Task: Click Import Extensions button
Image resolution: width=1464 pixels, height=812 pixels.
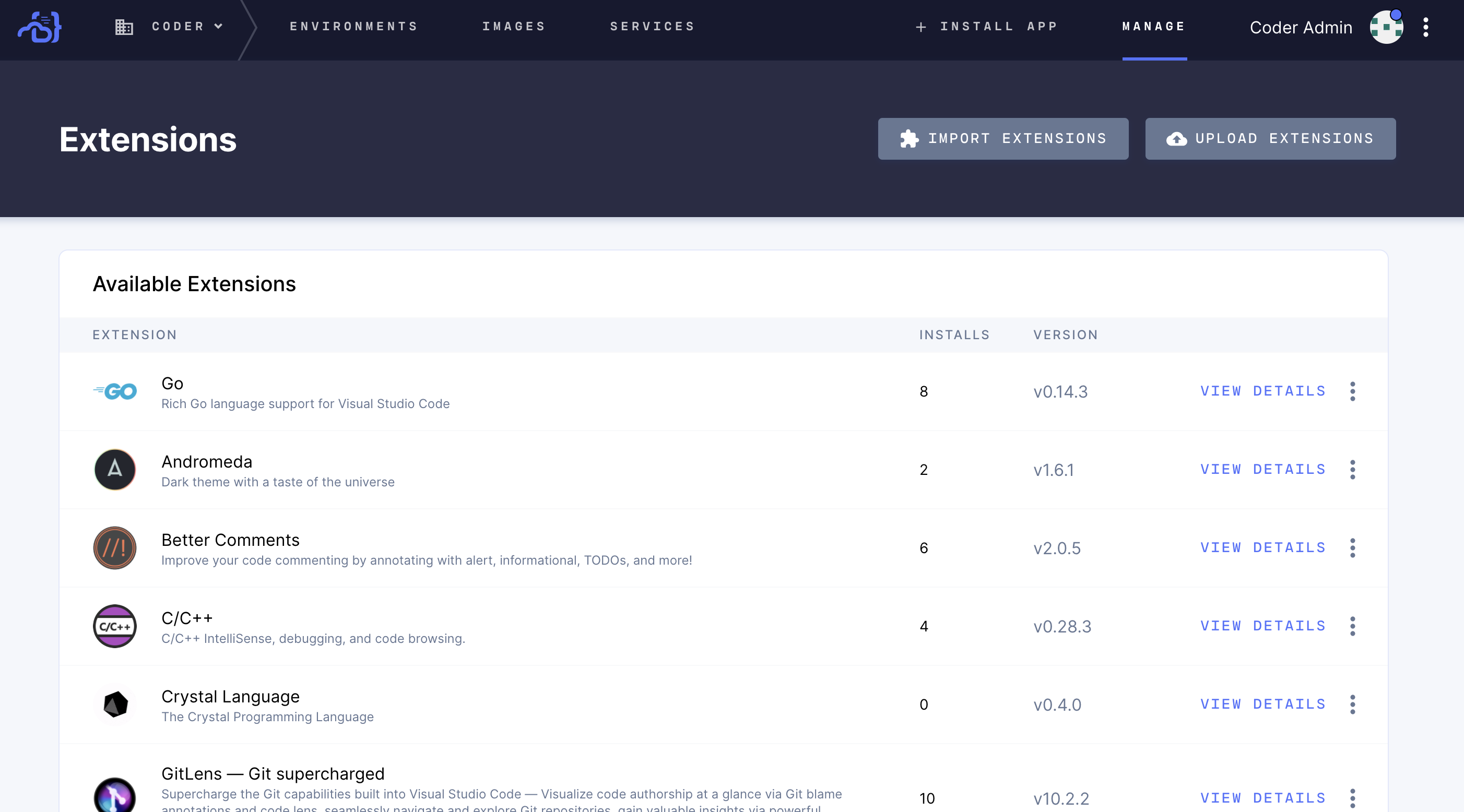Action: 1002,139
